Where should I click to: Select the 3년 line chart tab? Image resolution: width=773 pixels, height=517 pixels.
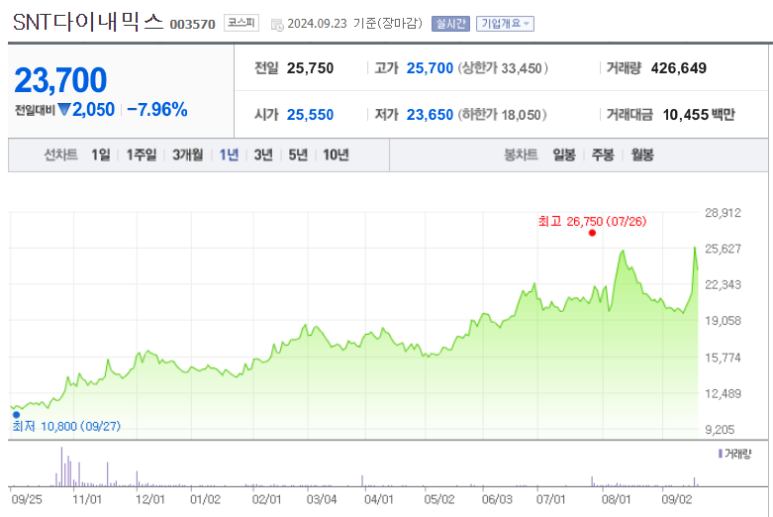(263, 155)
